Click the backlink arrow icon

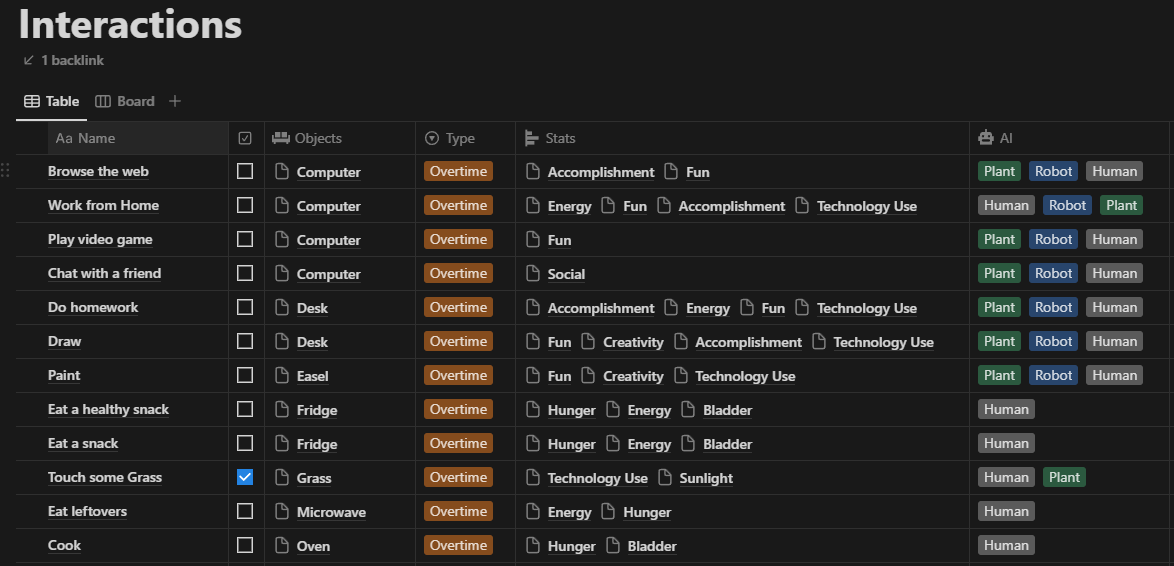pos(29,60)
